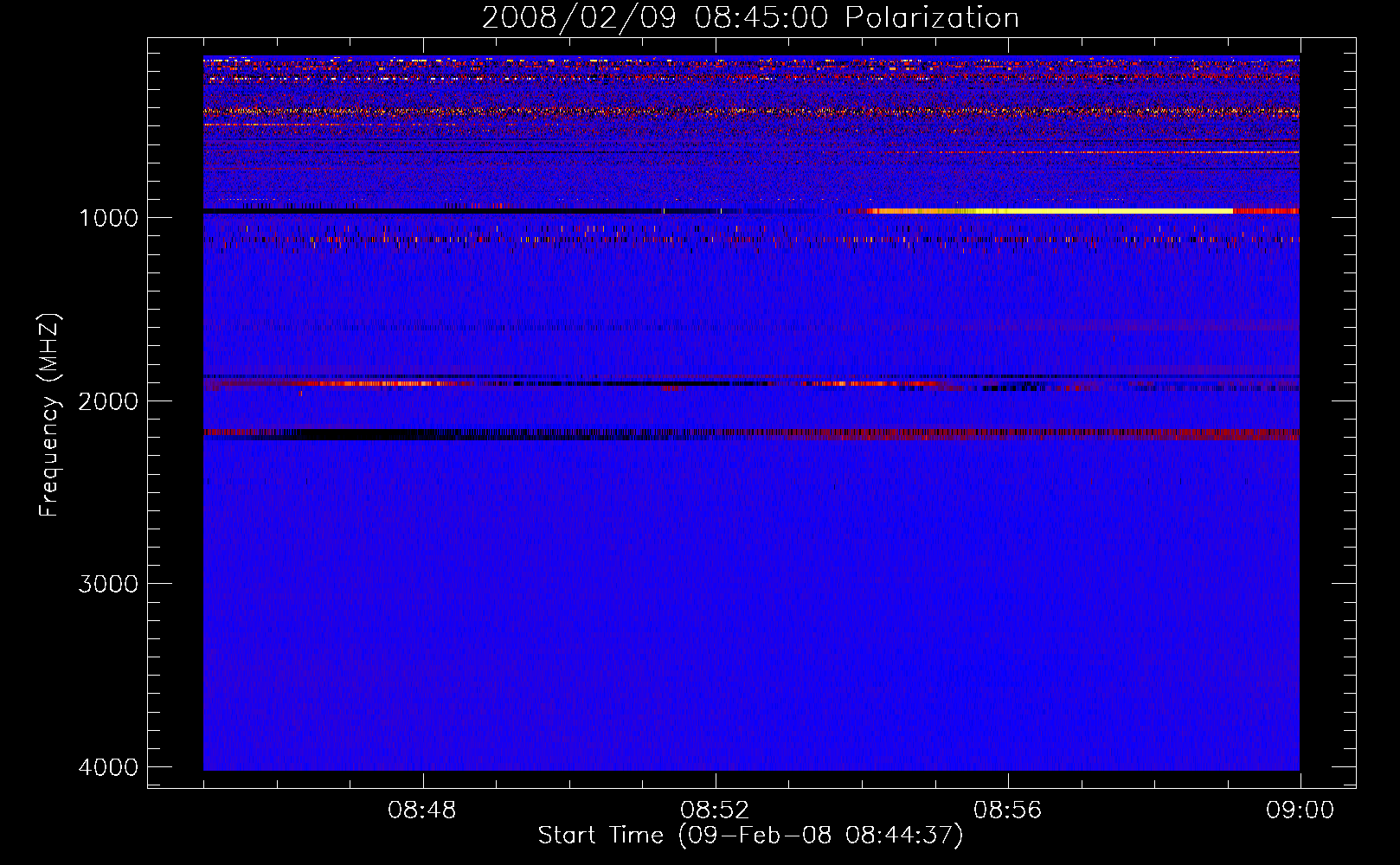Click the 'Frequency (MHZ)' axis label
The height and width of the screenshot is (865, 1400).
(x=50, y=415)
